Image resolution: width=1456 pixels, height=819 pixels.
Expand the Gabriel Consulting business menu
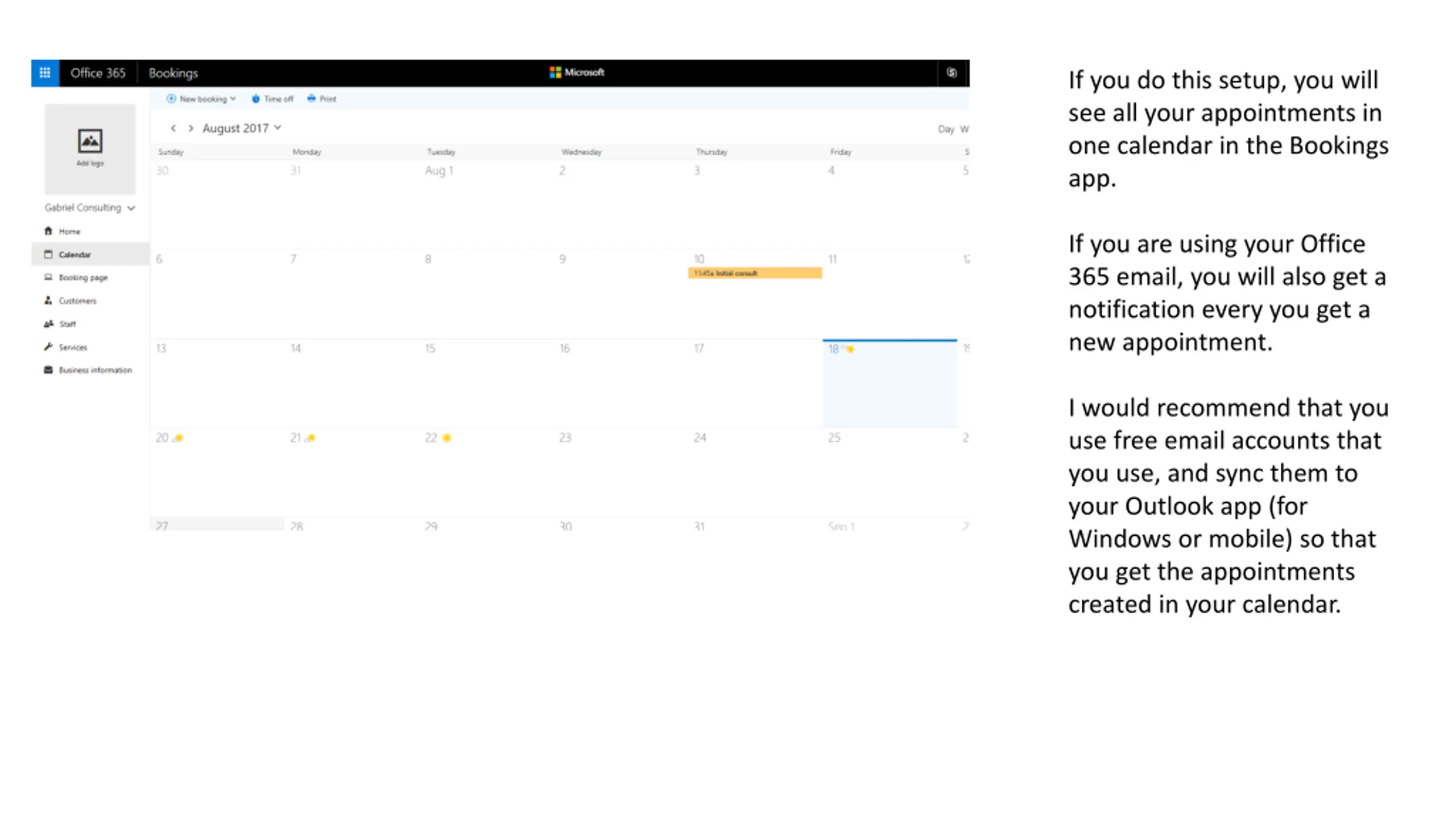(90, 208)
